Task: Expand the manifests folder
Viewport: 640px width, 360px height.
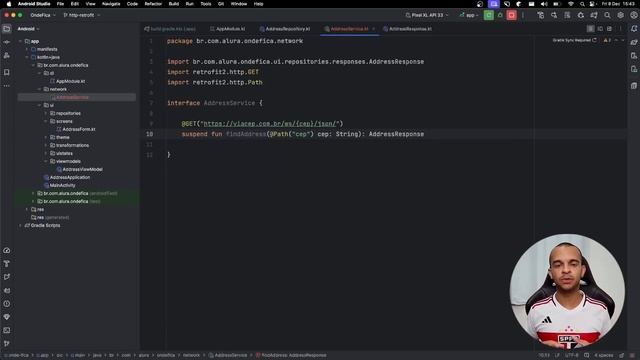Action: (27, 49)
